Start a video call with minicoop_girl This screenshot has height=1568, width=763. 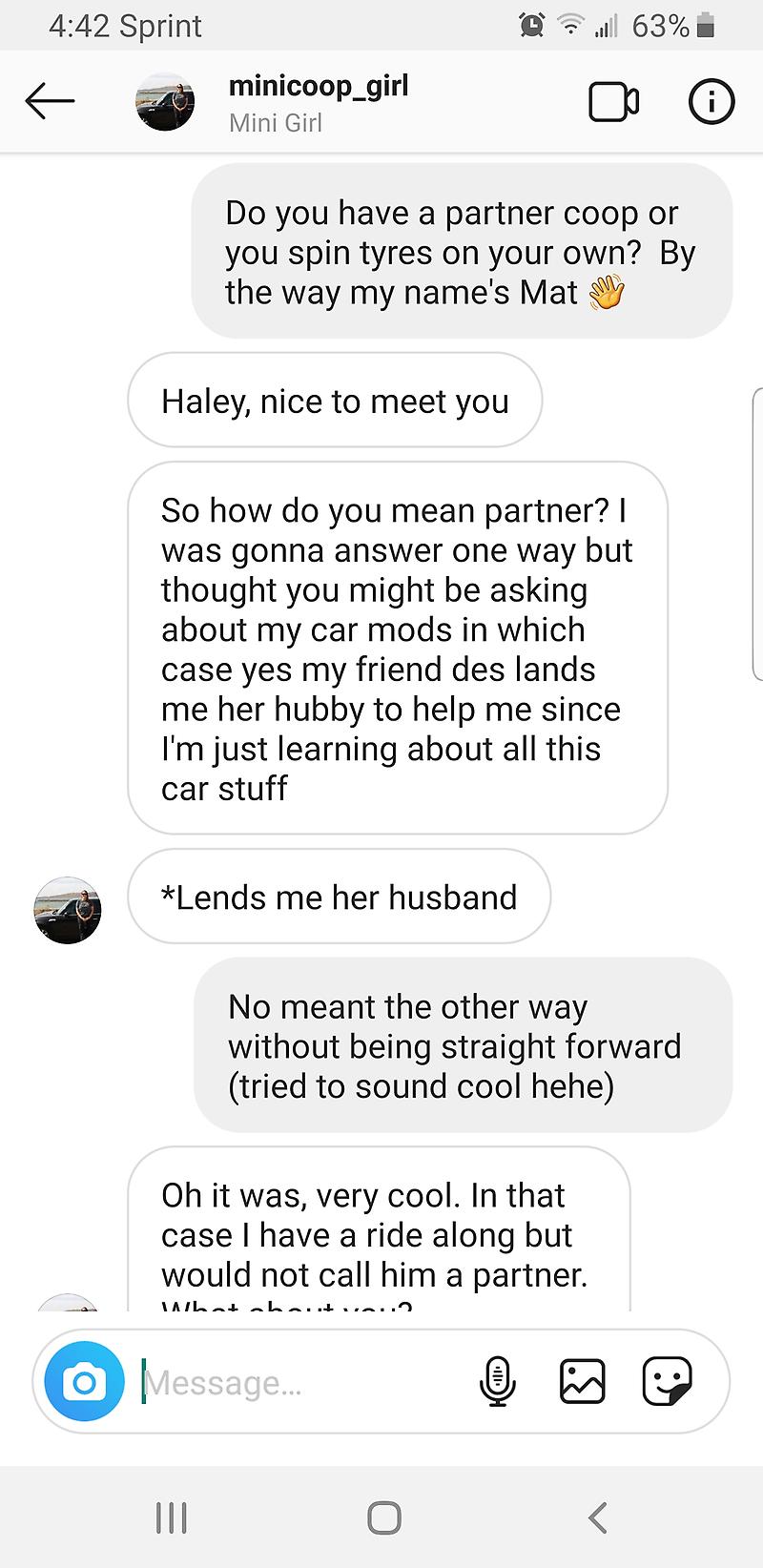click(x=613, y=102)
